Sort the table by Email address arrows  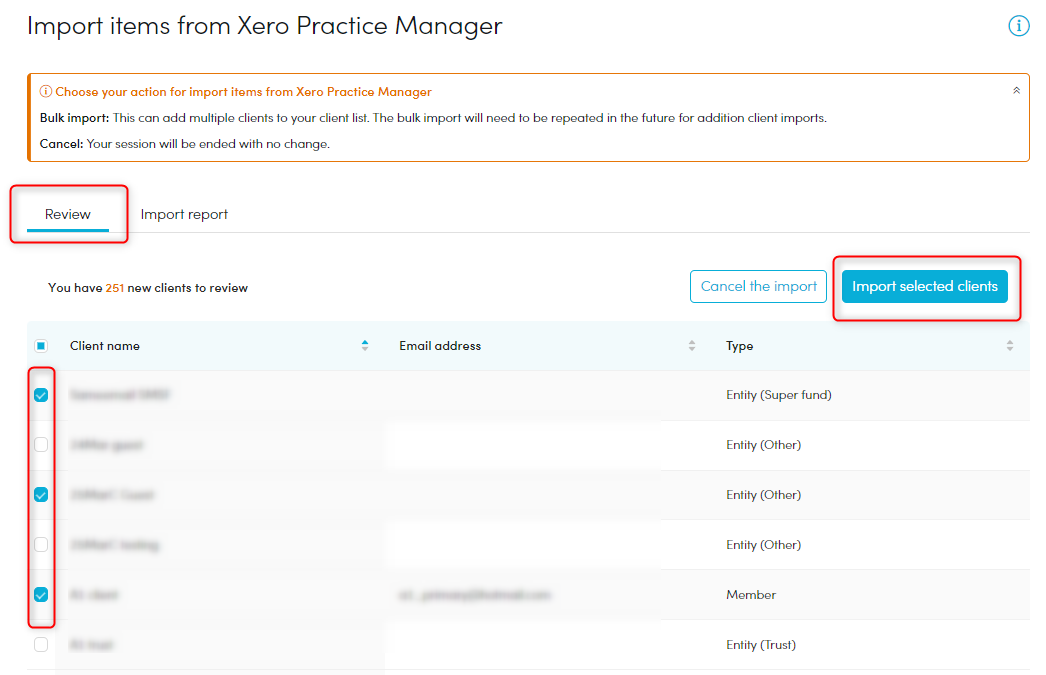(x=692, y=346)
